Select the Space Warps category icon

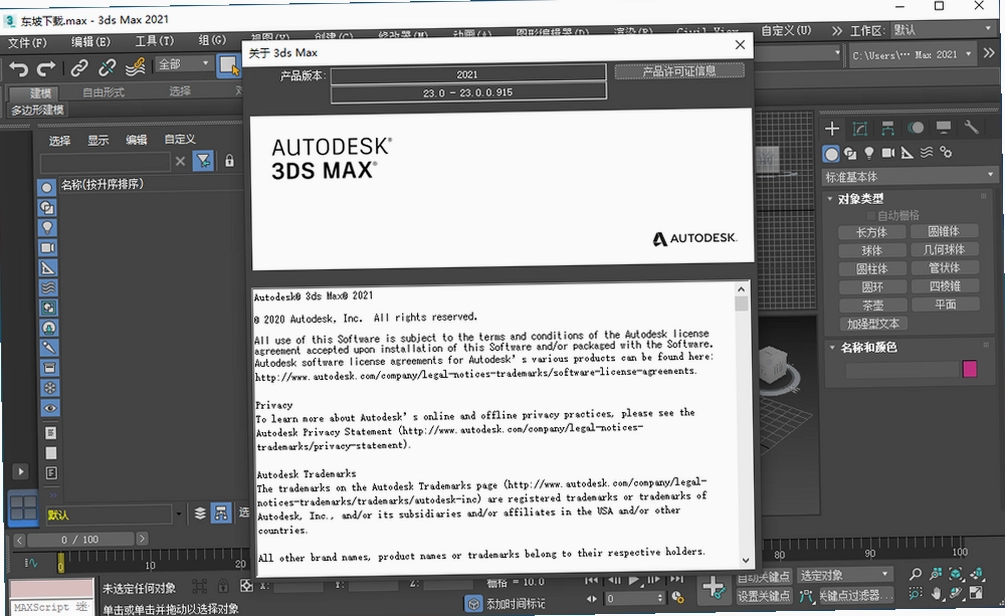(x=926, y=152)
